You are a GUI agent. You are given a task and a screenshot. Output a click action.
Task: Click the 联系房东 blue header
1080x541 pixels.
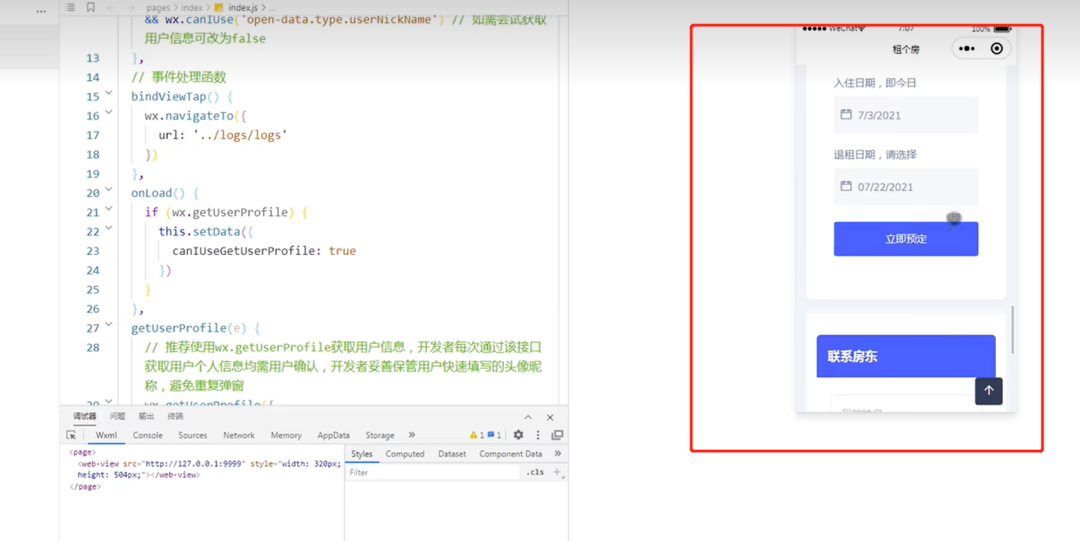pyautogui.click(x=906, y=356)
